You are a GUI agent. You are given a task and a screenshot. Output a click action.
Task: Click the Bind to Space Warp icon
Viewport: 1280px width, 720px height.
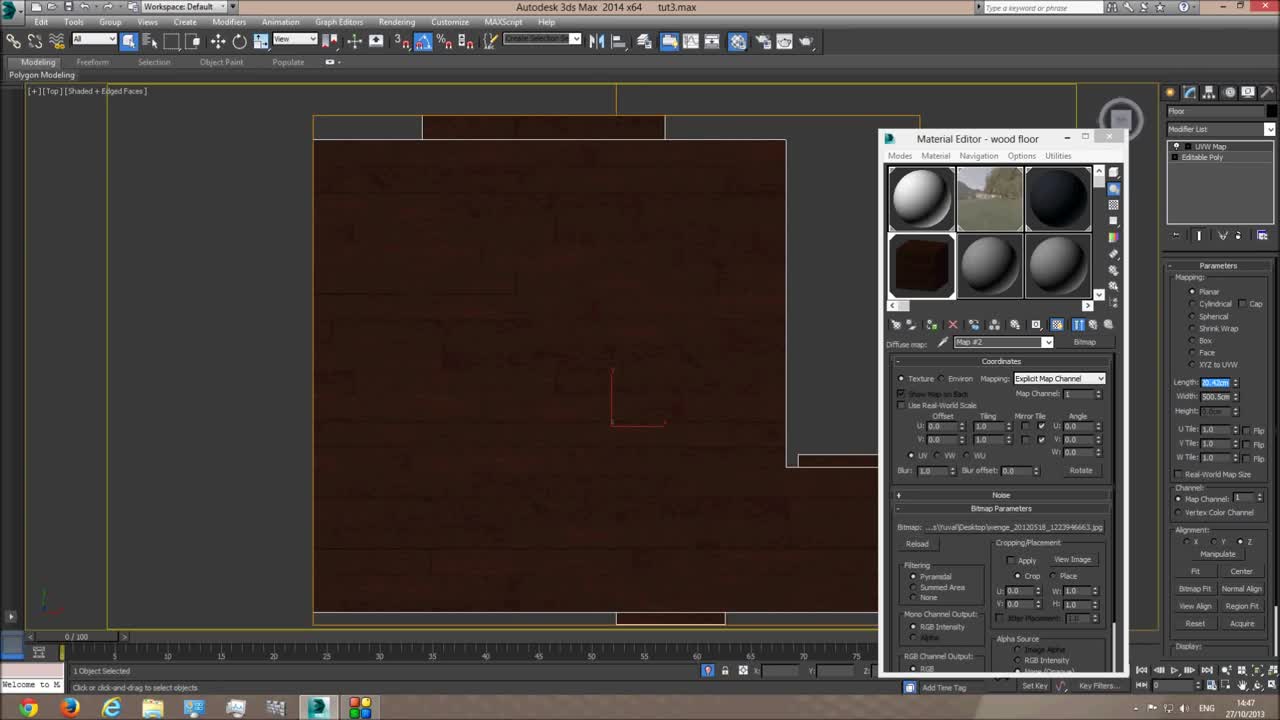(57, 41)
